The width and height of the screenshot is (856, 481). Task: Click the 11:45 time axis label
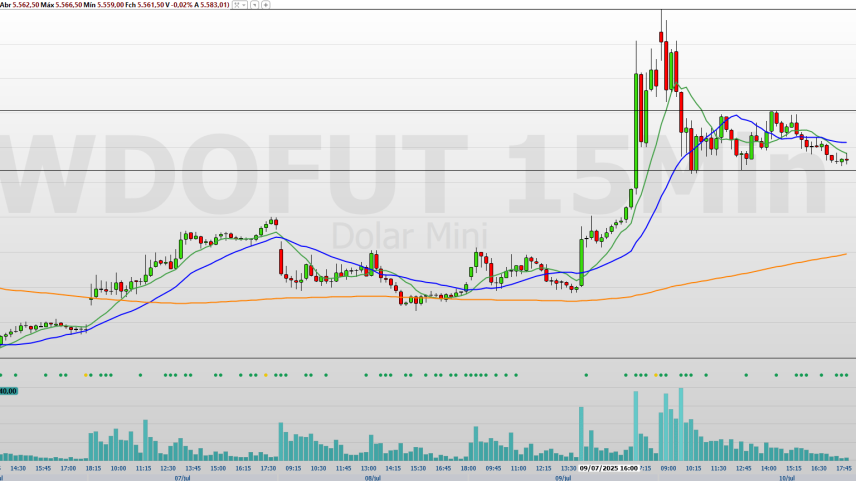343,468
